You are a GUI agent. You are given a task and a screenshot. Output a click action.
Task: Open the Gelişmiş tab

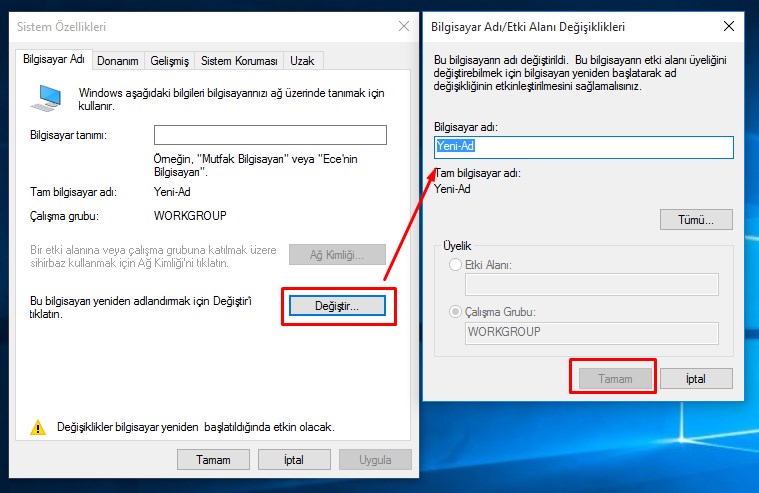point(169,61)
